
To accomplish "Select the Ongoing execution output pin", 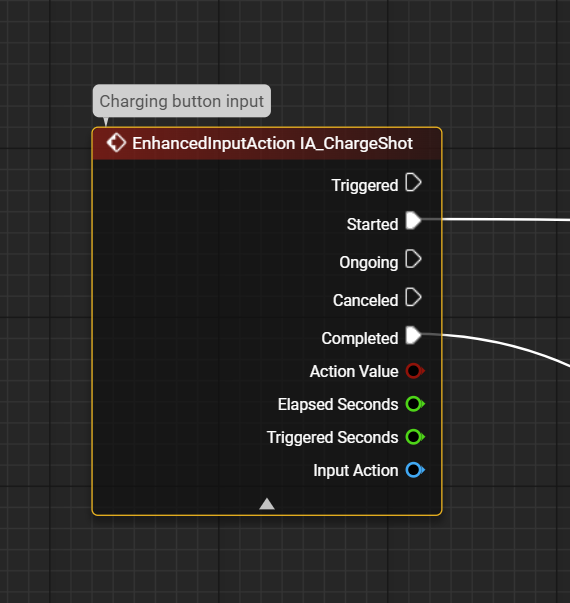I will click(x=413, y=259).
